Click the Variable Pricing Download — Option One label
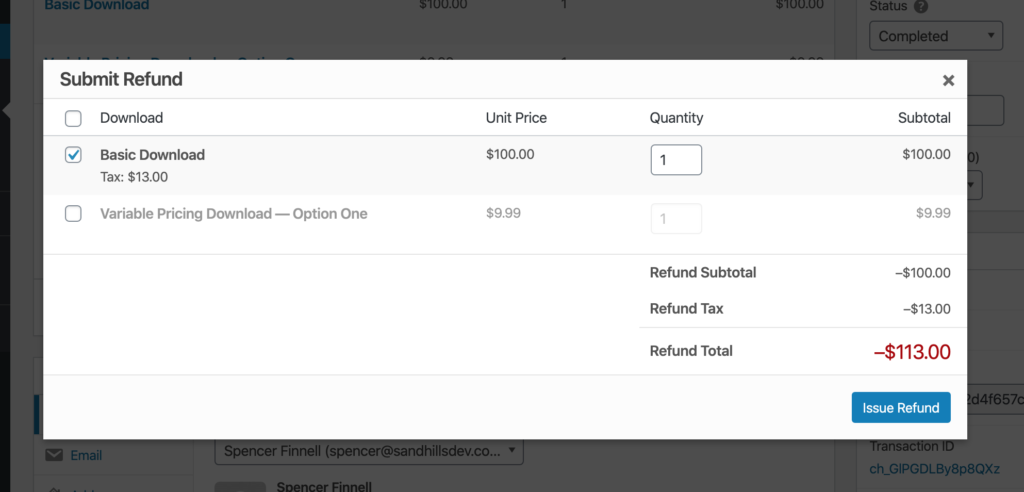The height and width of the screenshot is (492, 1024). pyautogui.click(x=233, y=214)
